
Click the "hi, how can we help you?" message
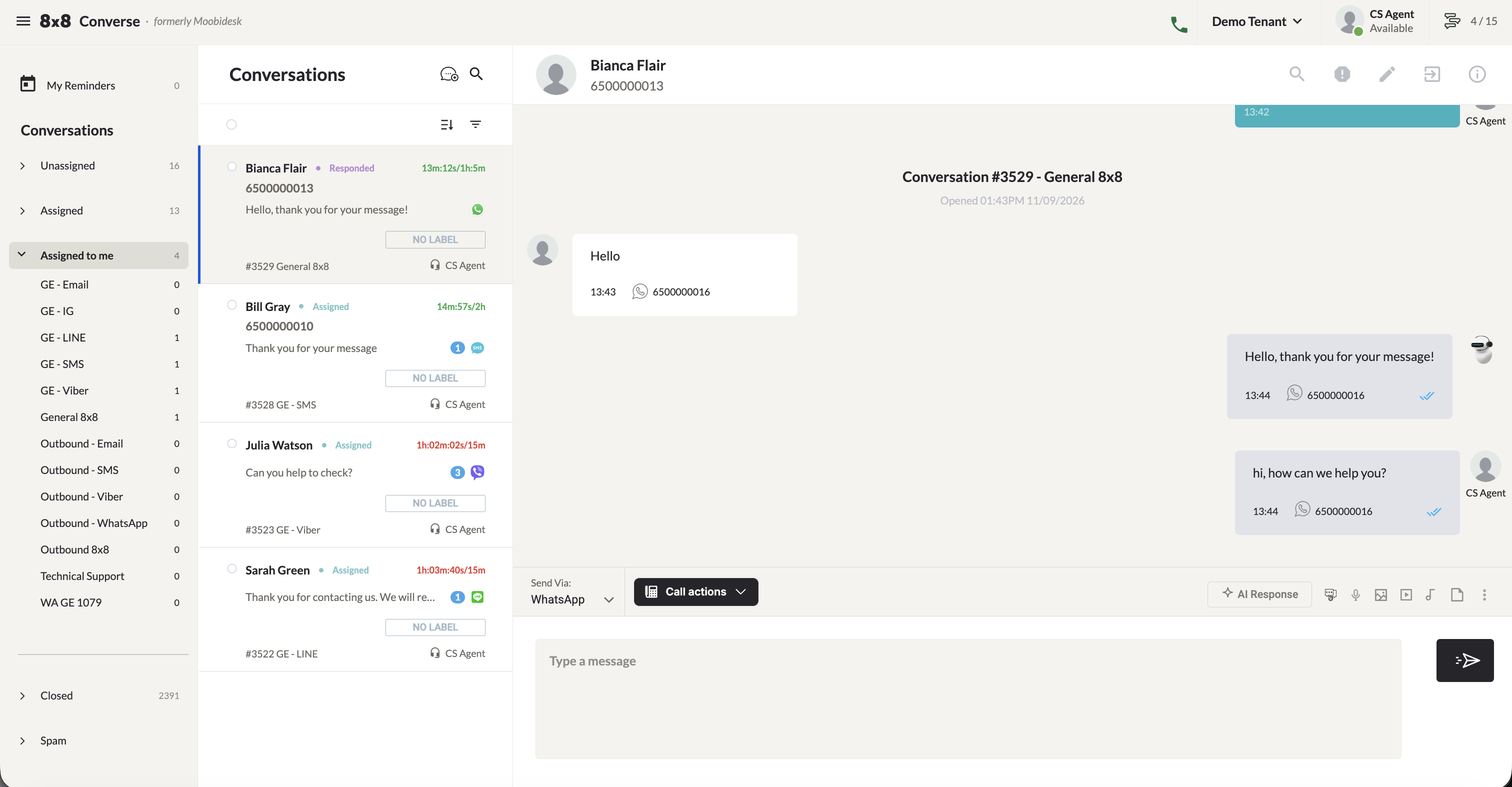[1346, 492]
